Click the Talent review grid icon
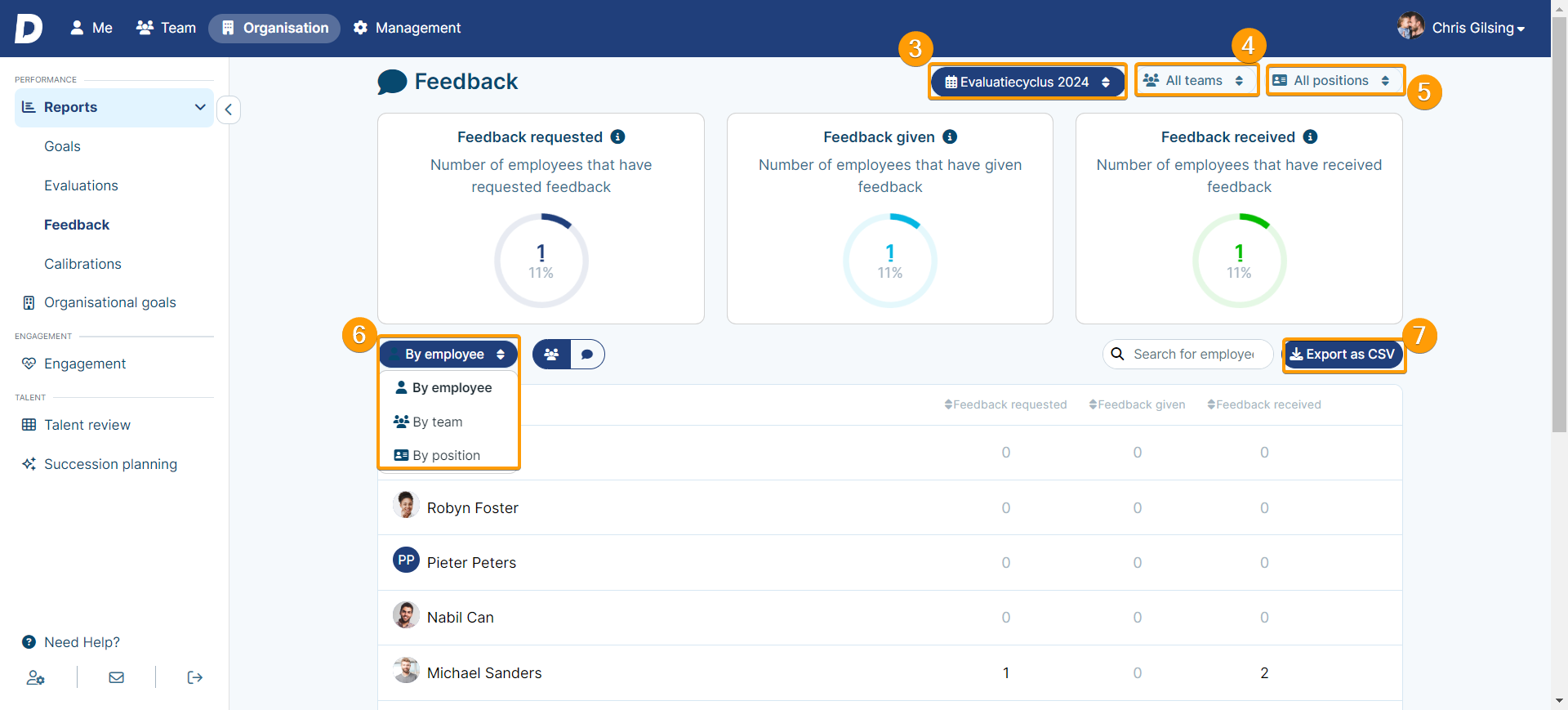Viewport: 1568px width, 710px height. point(29,425)
